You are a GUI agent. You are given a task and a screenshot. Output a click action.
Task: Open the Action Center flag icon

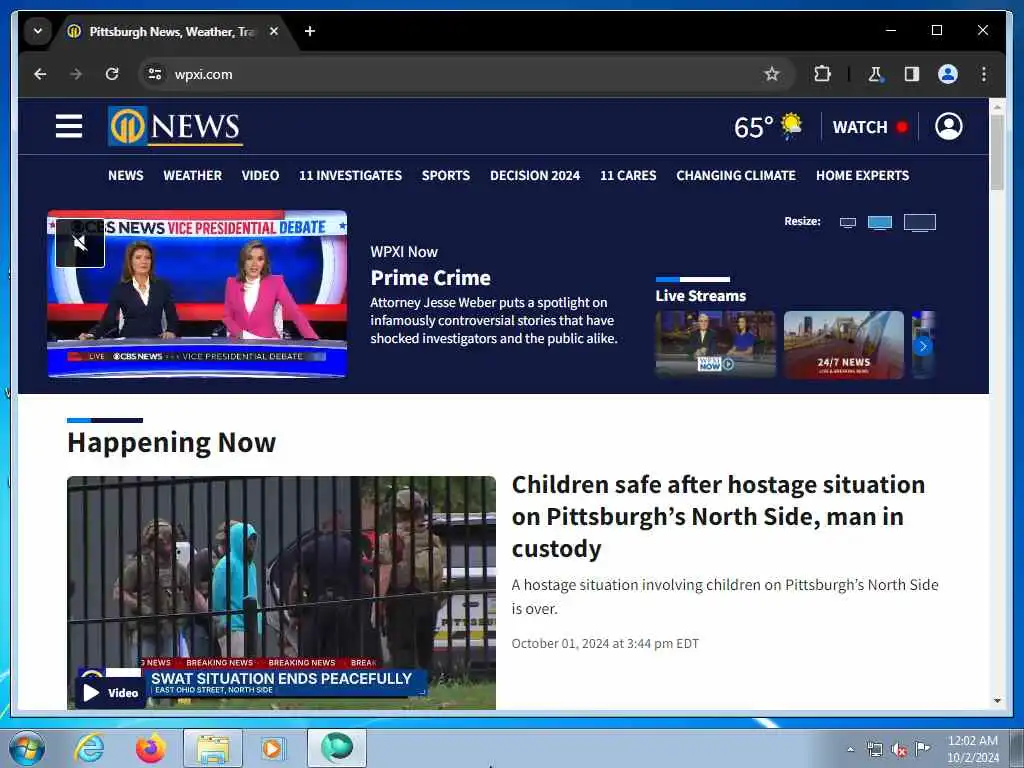pyautogui.click(x=922, y=749)
